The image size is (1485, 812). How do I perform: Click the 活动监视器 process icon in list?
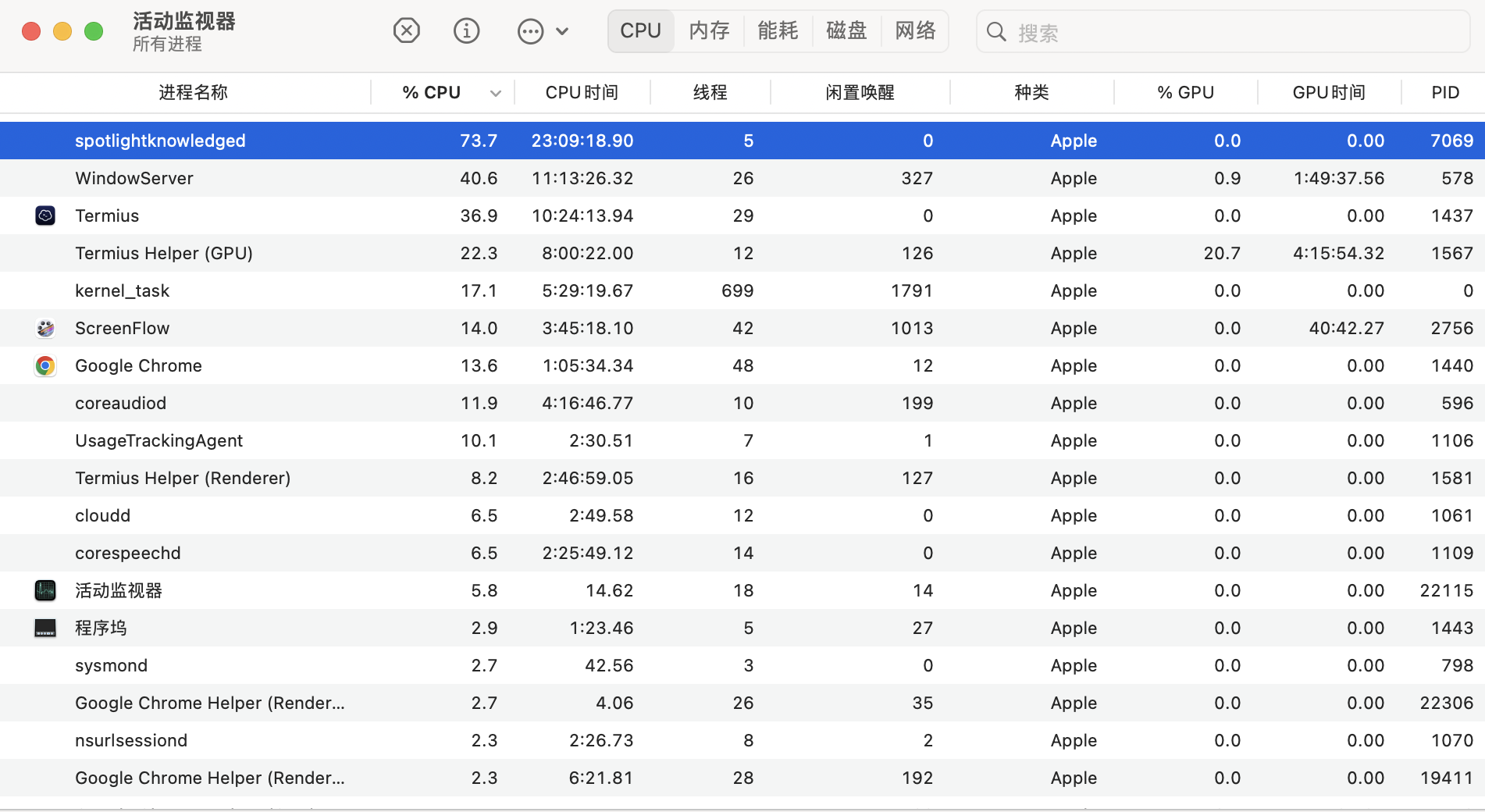pos(45,590)
